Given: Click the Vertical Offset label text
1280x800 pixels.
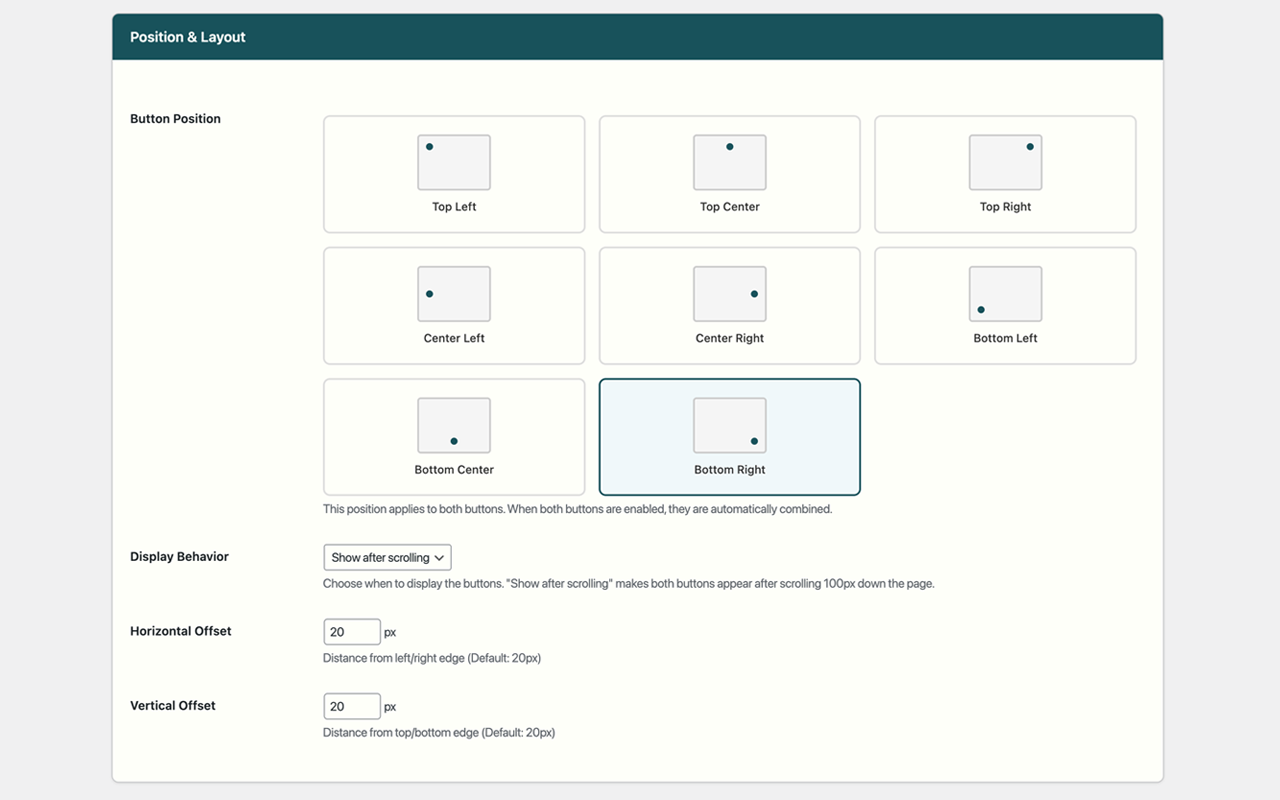Looking at the screenshot, I should click(x=172, y=705).
